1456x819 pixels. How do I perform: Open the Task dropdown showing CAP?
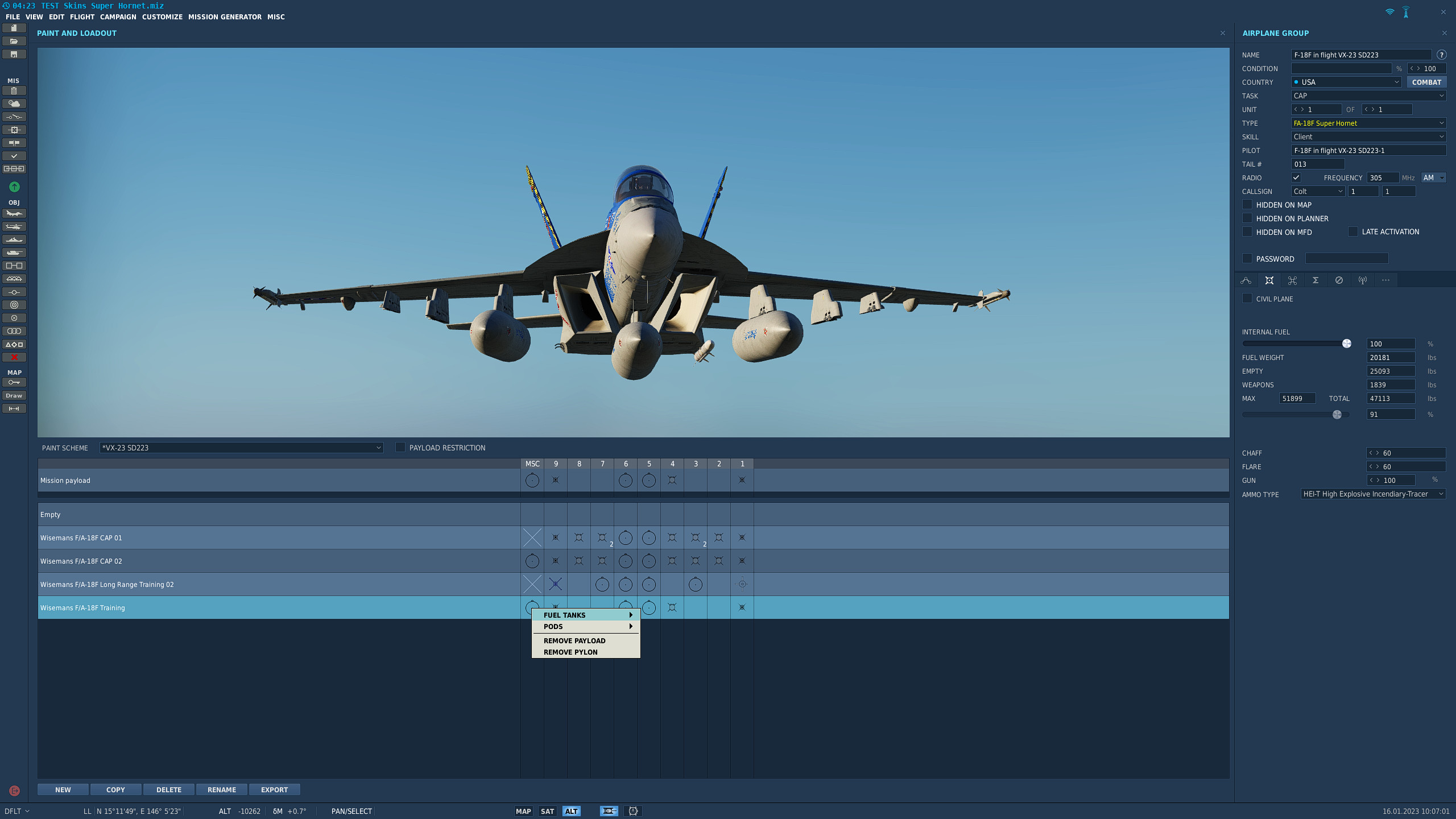click(1368, 96)
